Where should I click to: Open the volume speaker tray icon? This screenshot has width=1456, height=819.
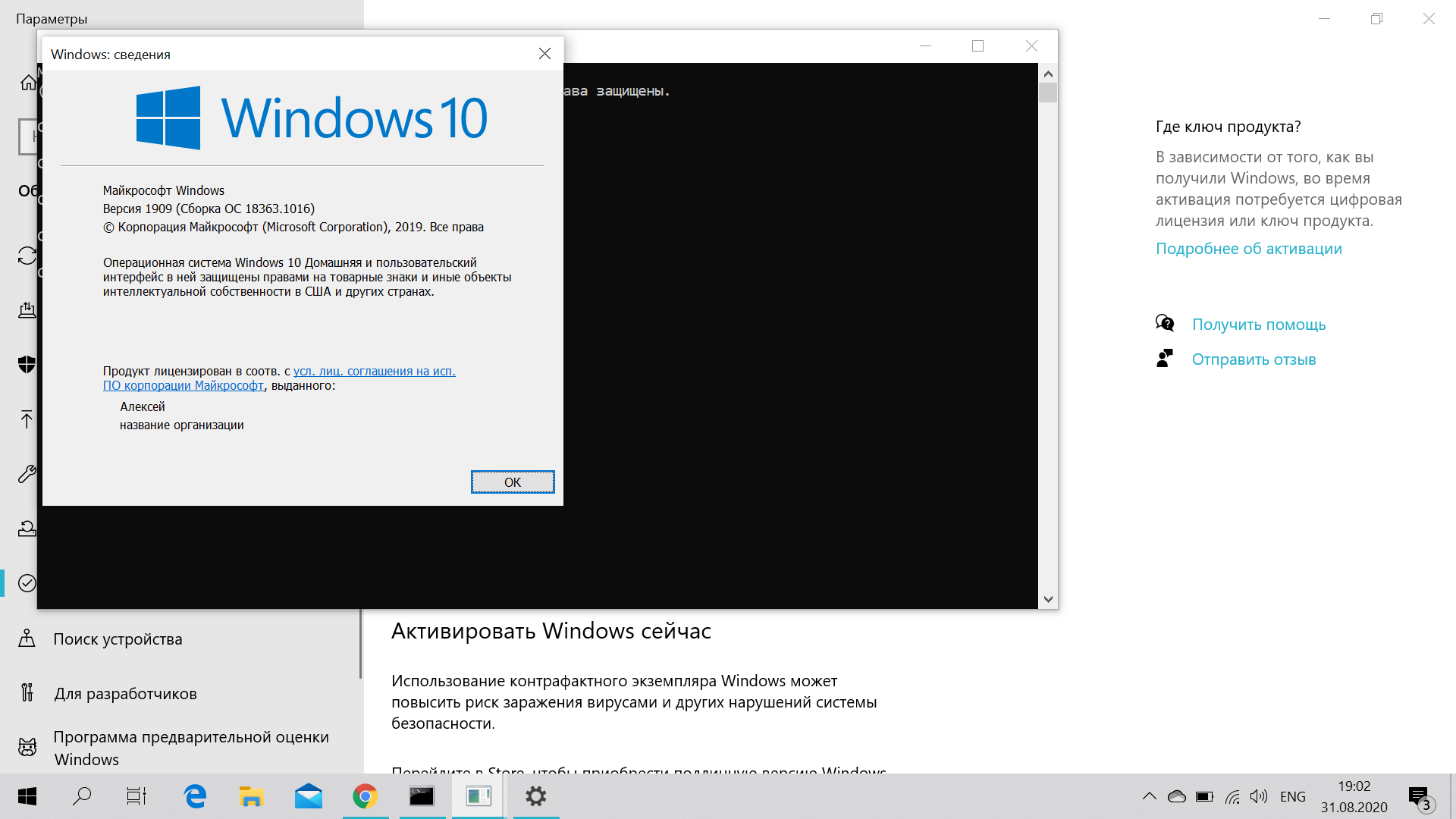[1259, 796]
